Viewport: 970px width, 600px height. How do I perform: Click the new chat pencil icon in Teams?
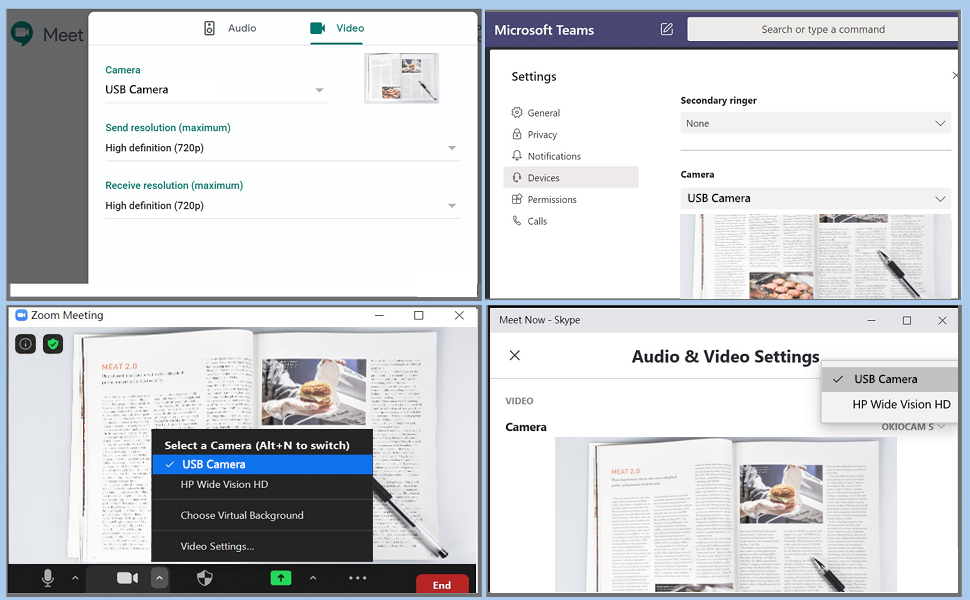[666, 30]
